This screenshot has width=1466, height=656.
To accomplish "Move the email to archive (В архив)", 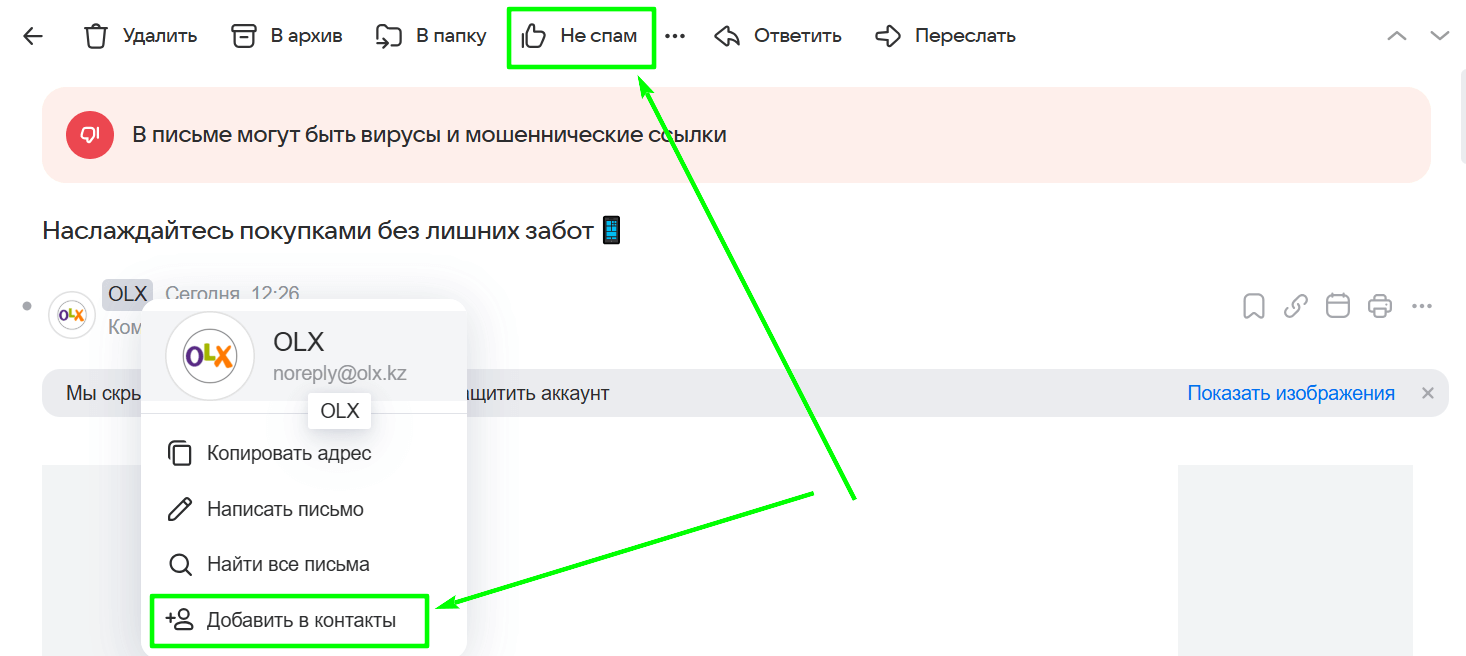I will pyautogui.click(x=287, y=36).
